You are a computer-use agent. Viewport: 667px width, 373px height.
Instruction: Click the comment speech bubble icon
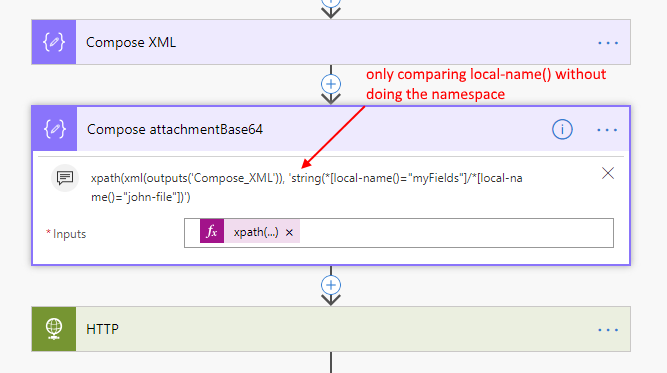65,178
